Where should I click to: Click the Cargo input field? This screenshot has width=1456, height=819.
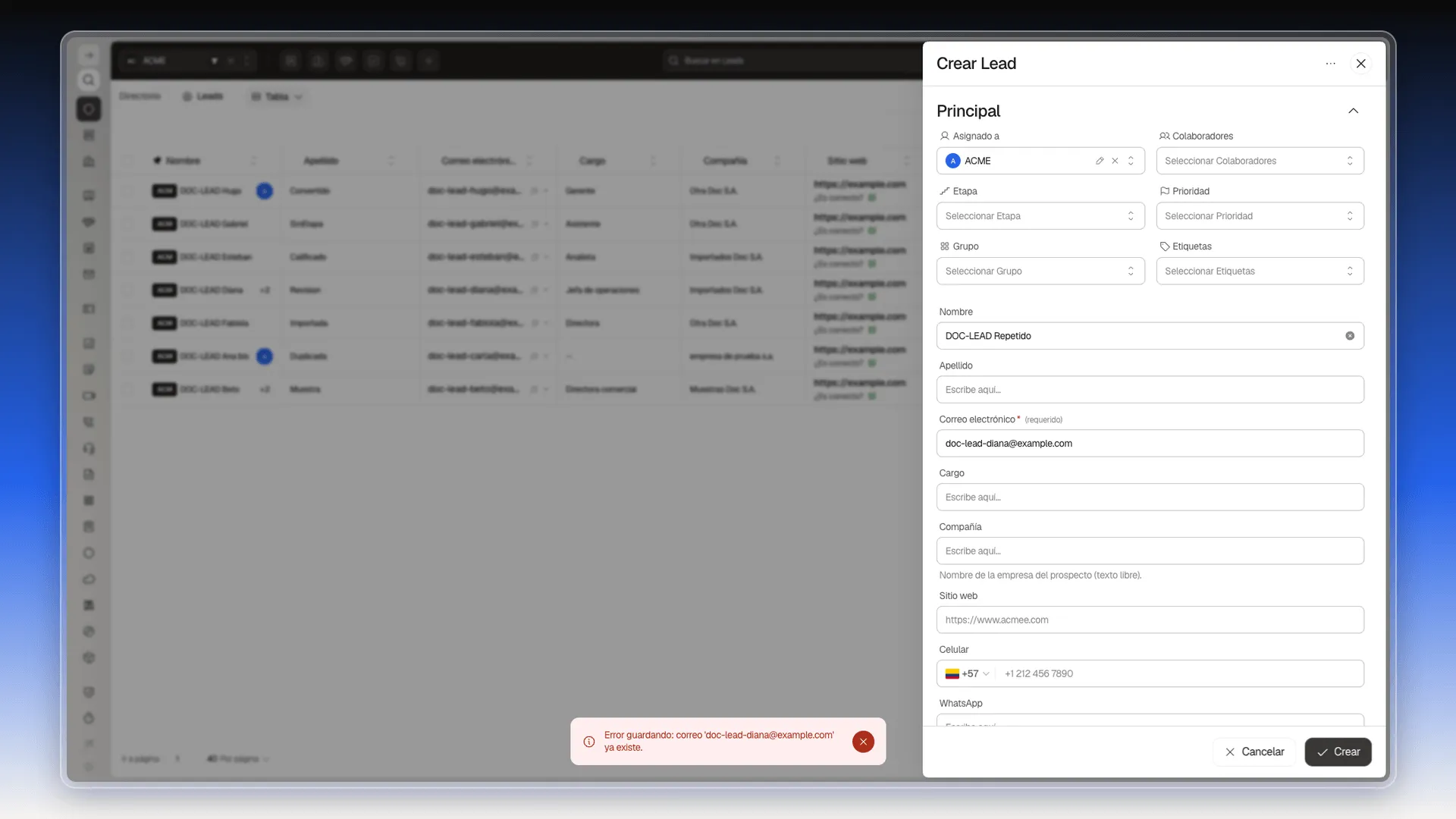tap(1150, 497)
